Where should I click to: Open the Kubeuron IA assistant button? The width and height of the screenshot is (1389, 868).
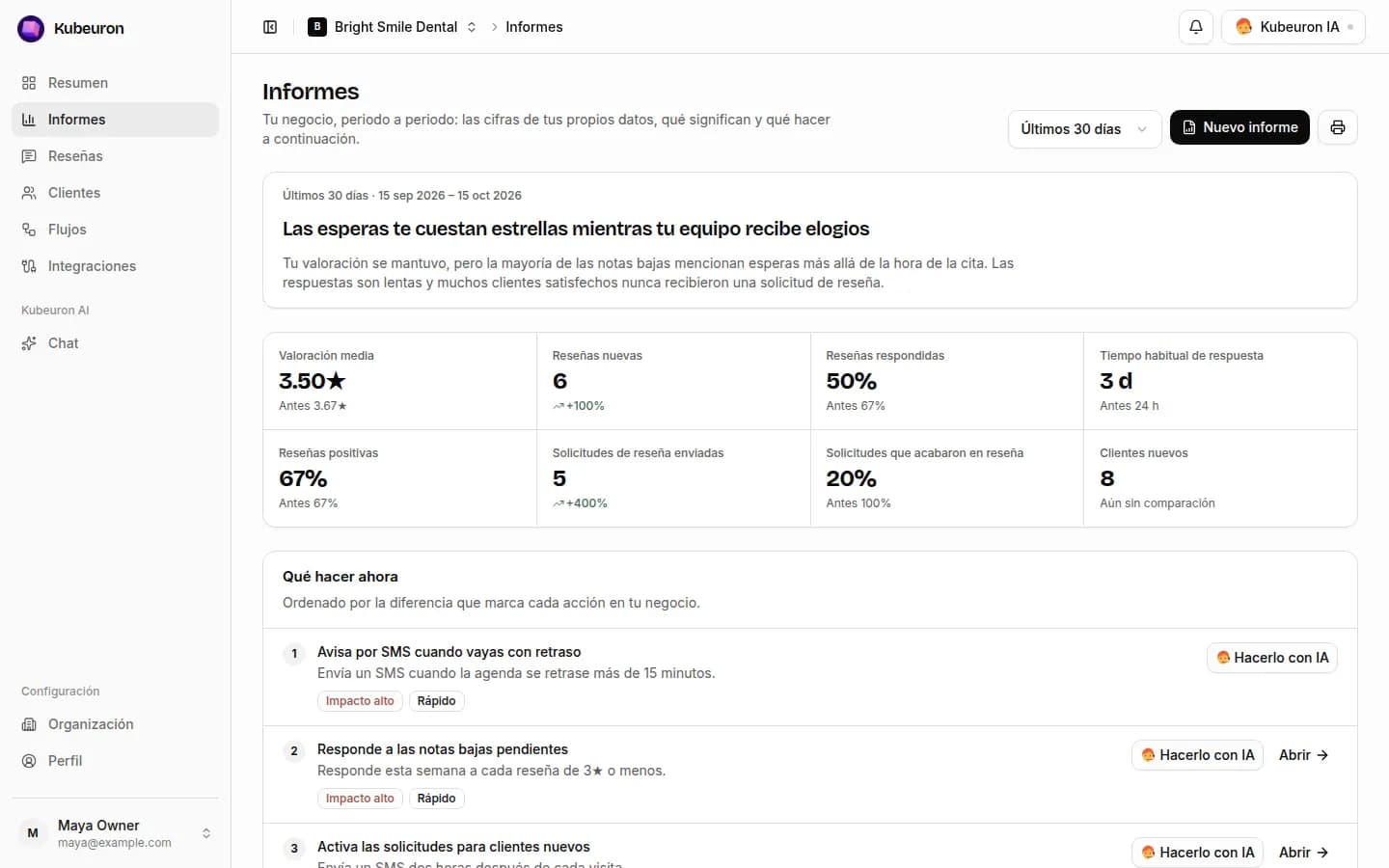(x=1293, y=27)
